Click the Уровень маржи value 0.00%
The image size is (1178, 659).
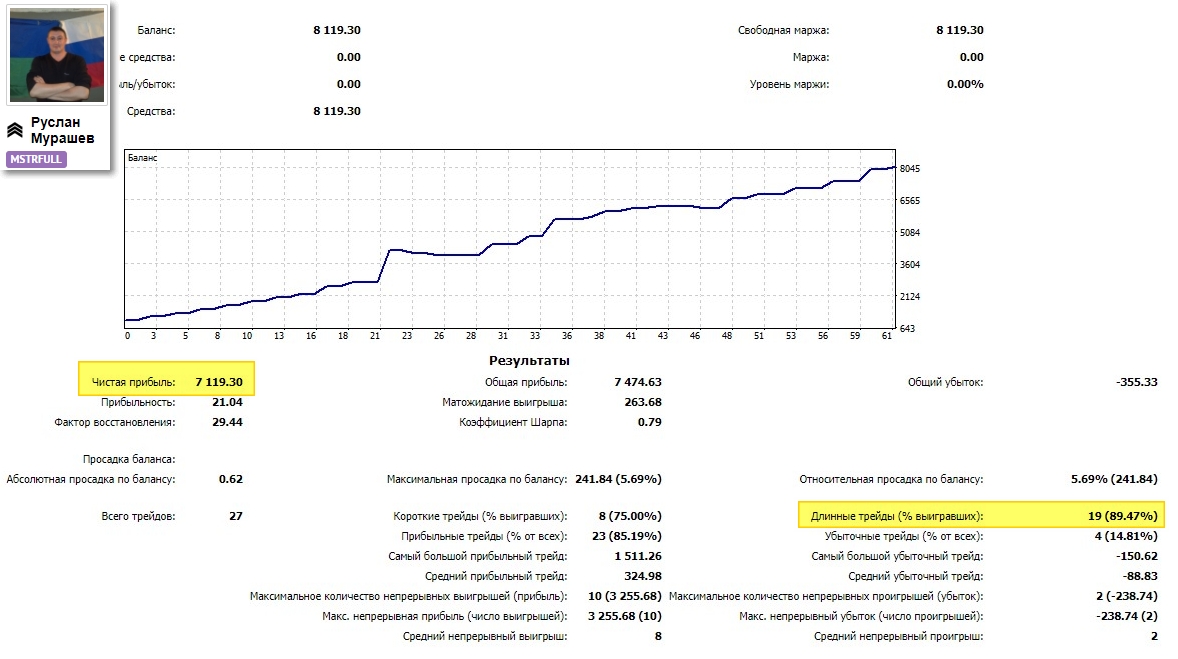click(965, 84)
